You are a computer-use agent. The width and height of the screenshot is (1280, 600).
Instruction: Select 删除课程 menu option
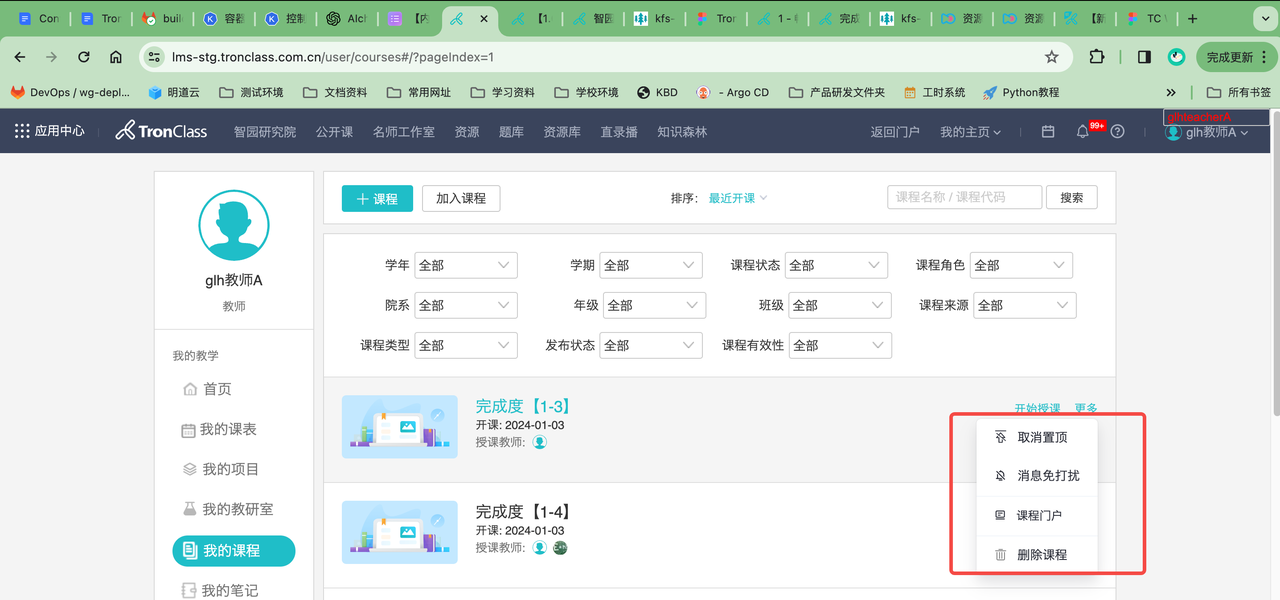(x=1041, y=554)
